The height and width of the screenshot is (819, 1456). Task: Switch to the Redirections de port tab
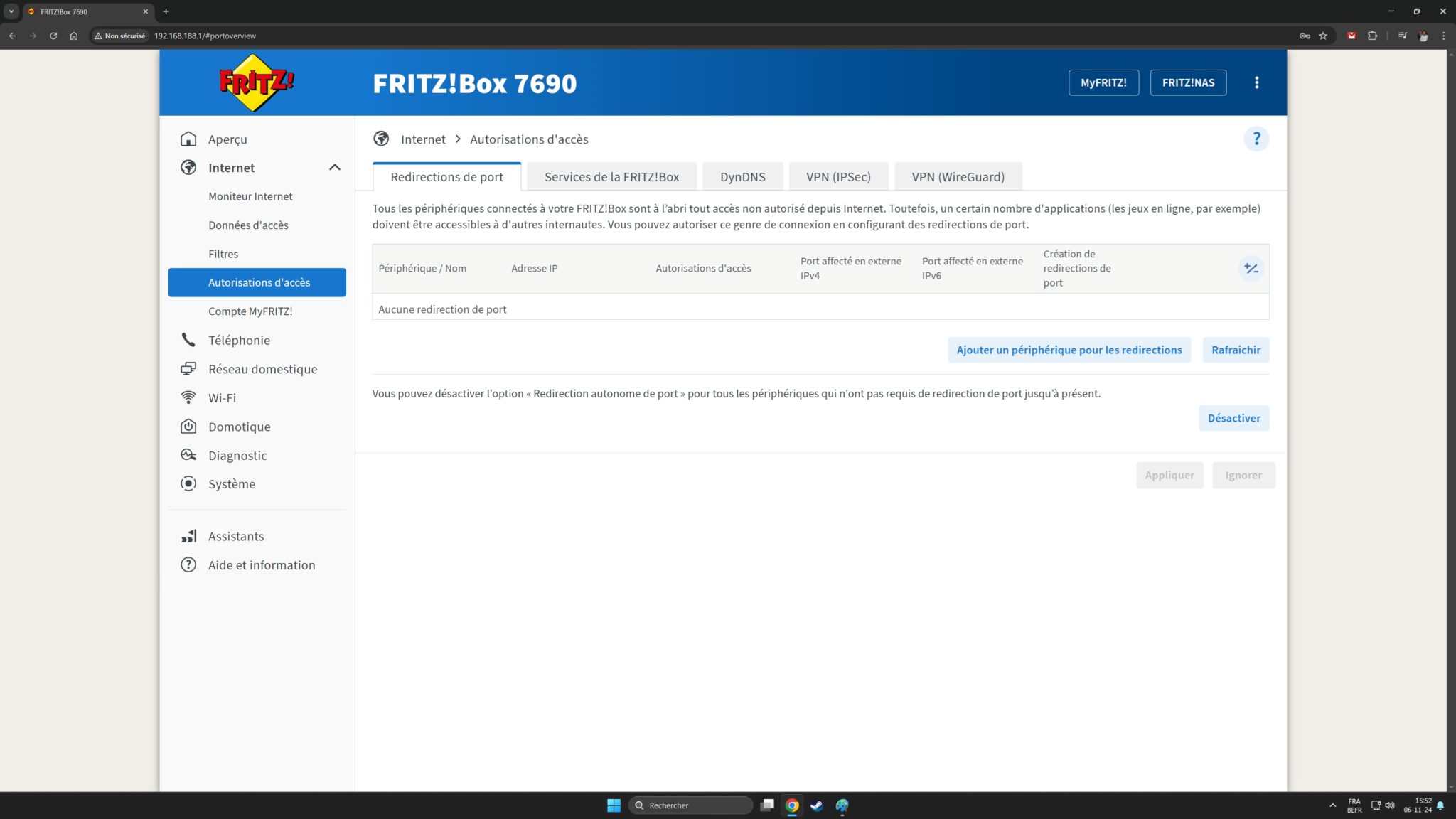(446, 177)
